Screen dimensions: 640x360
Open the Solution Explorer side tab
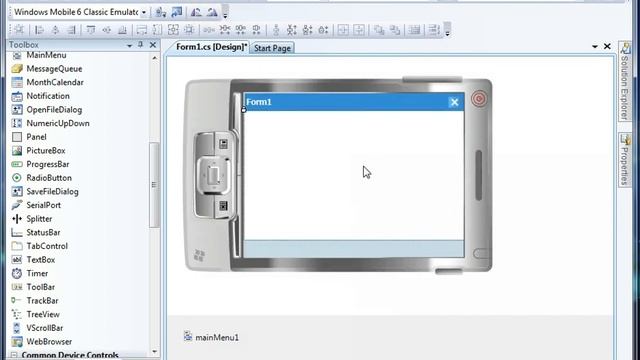625,82
